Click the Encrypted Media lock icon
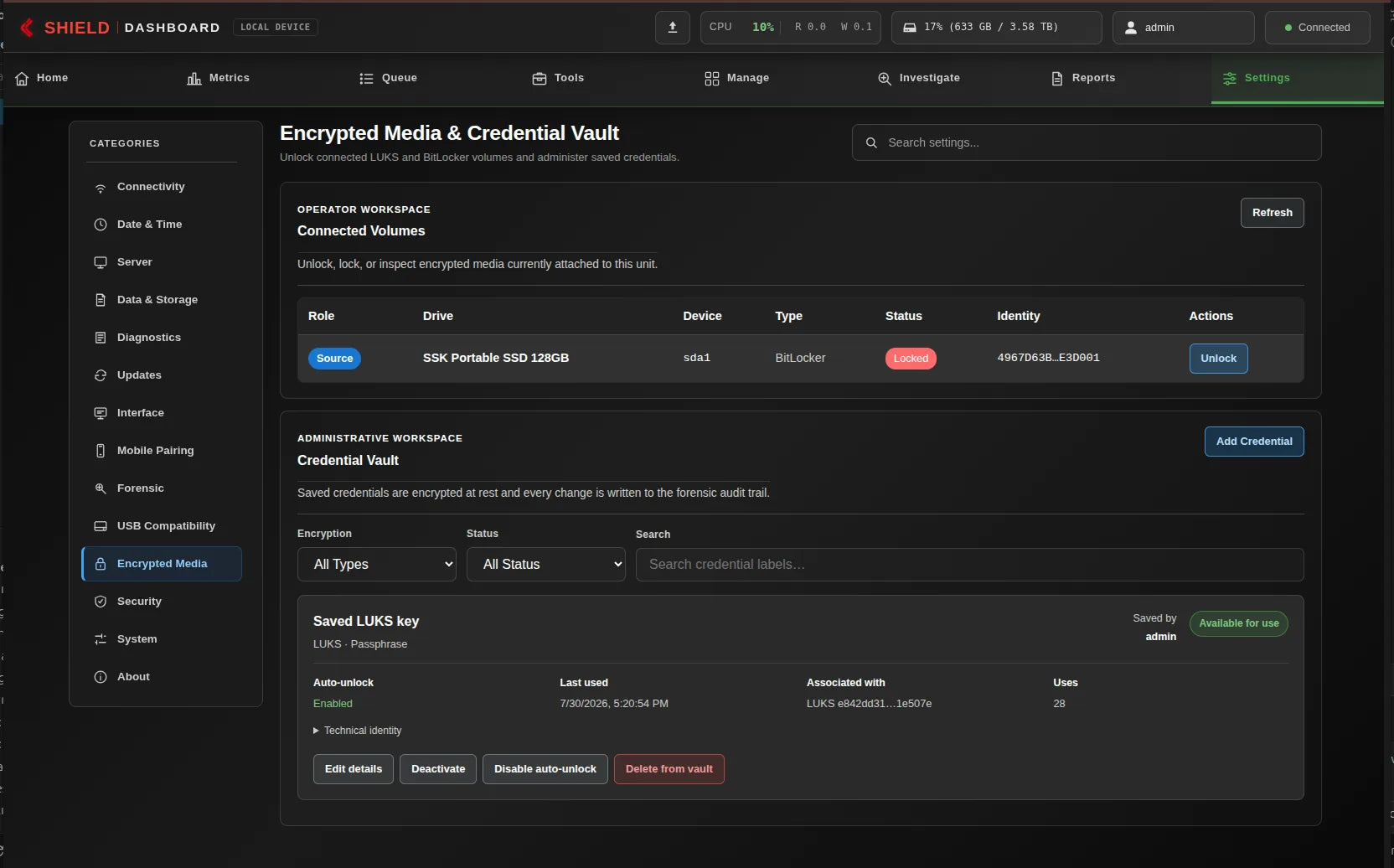 click(x=101, y=564)
